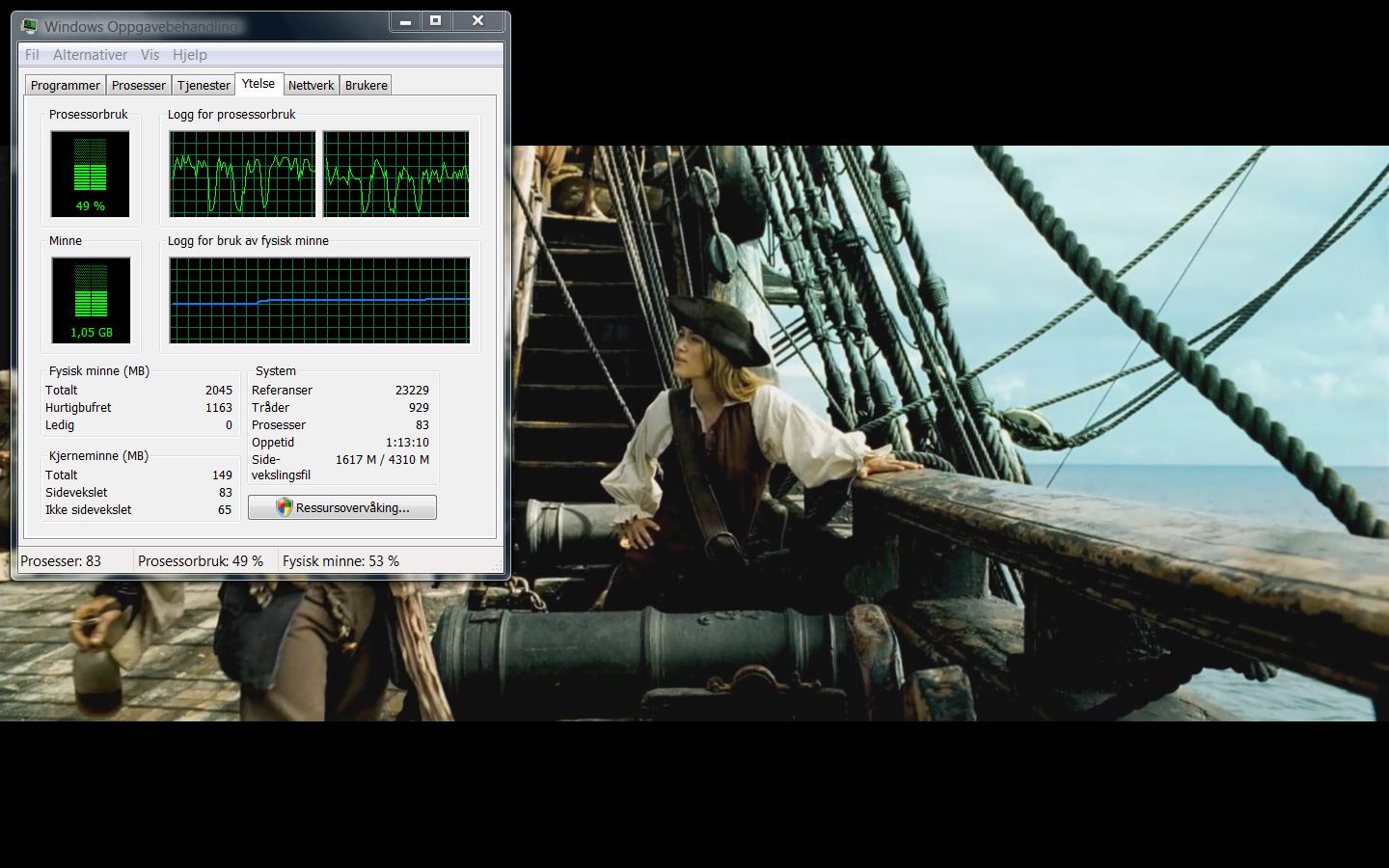Open the Hjelp menu
The width and height of the screenshot is (1389, 868).
190,55
